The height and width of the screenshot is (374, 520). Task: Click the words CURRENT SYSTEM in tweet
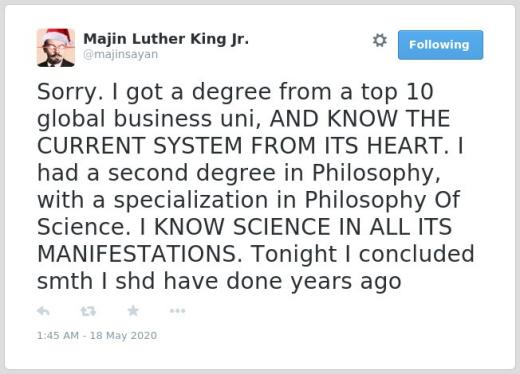coord(140,146)
